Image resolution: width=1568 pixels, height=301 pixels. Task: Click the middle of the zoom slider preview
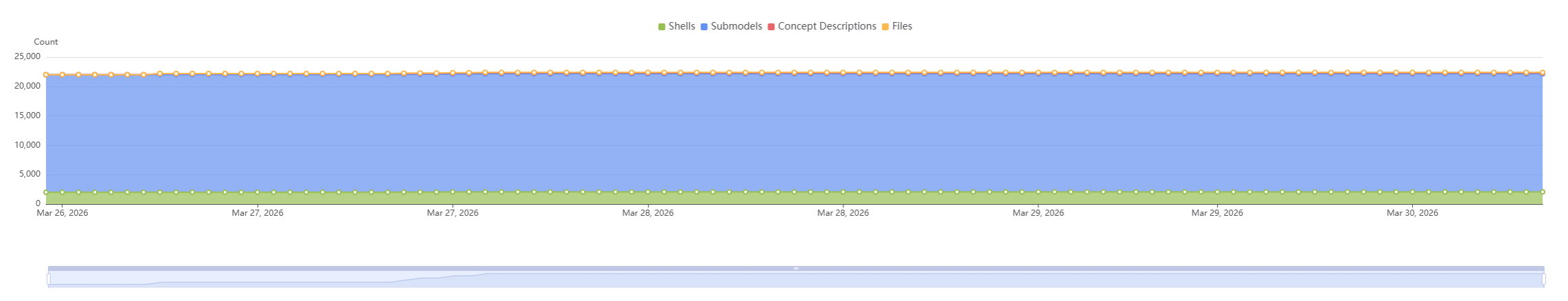point(796,280)
